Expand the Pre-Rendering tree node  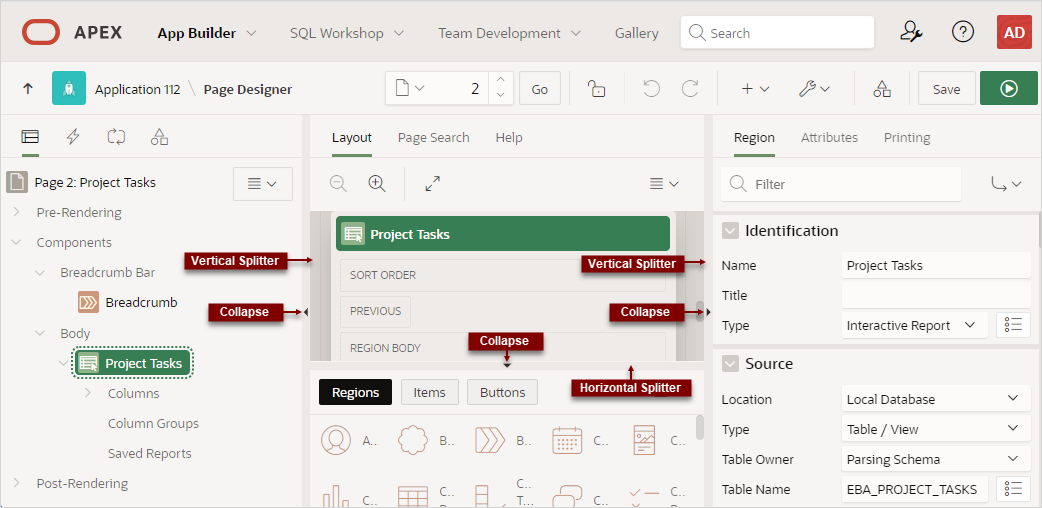click(17, 212)
